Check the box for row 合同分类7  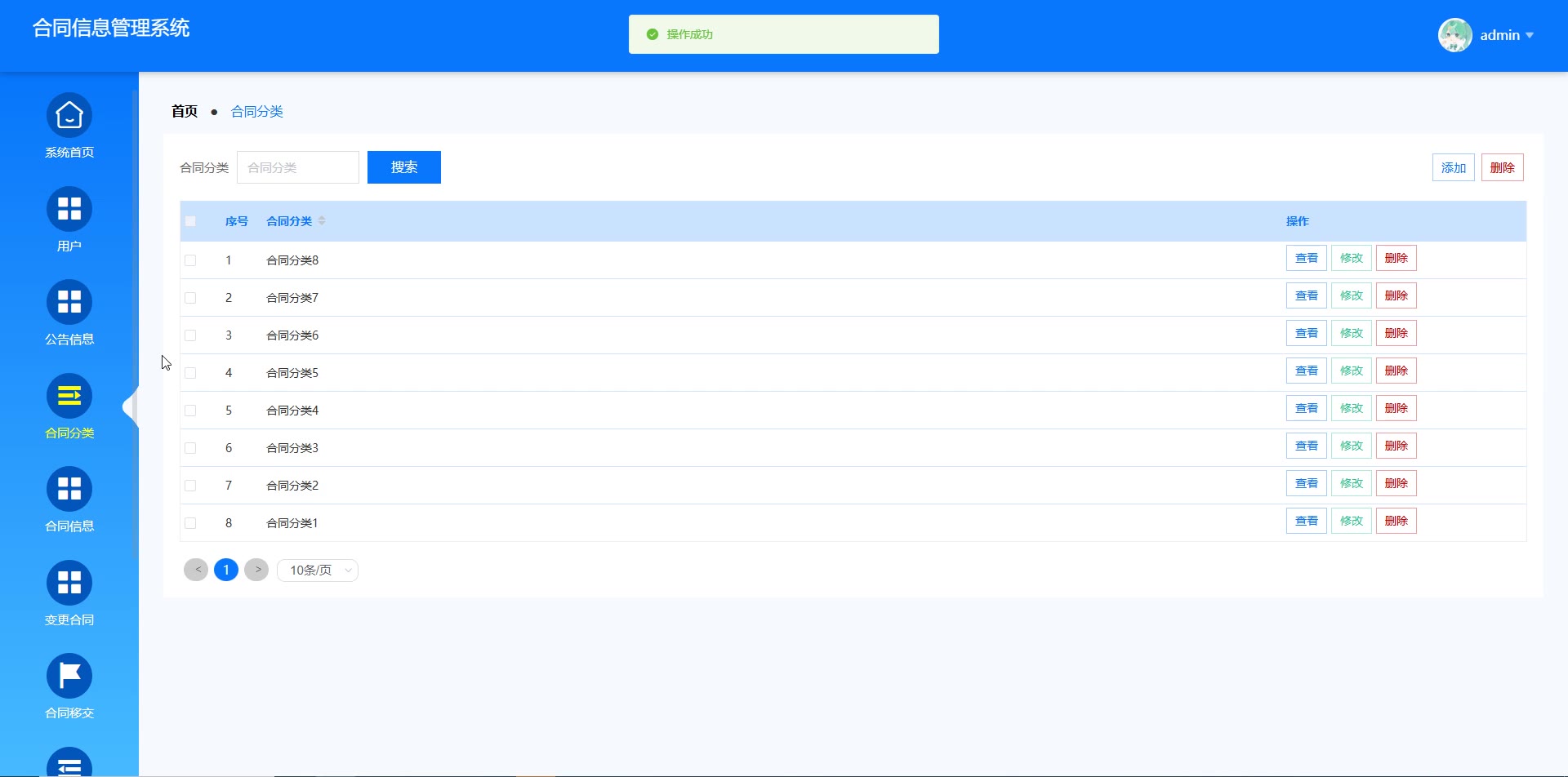190,298
